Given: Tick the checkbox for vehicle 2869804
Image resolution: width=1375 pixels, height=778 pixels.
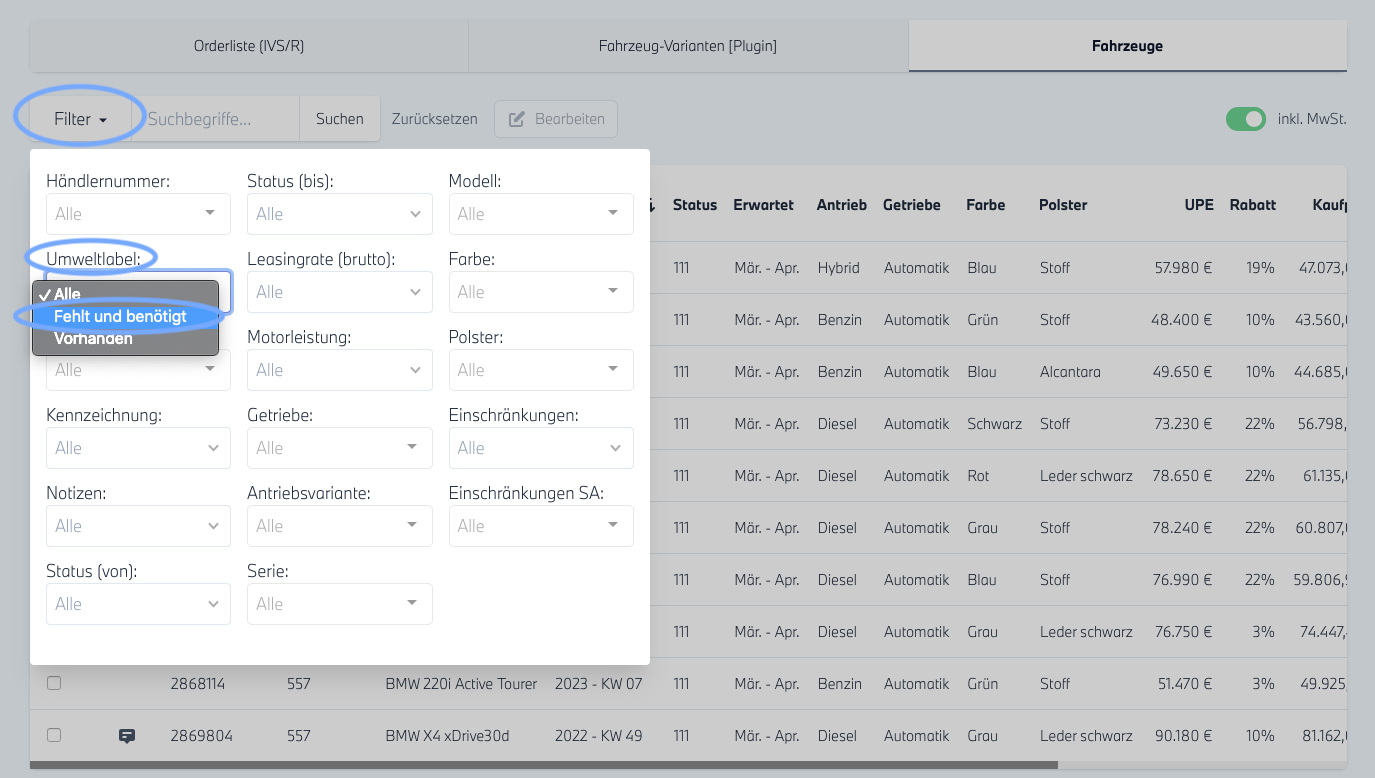Looking at the screenshot, I should (x=54, y=735).
